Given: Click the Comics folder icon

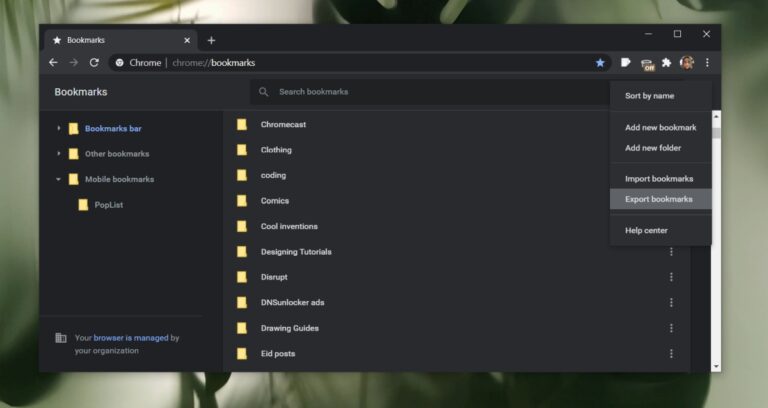Looking at the screenshot, I should pos(242,201).
